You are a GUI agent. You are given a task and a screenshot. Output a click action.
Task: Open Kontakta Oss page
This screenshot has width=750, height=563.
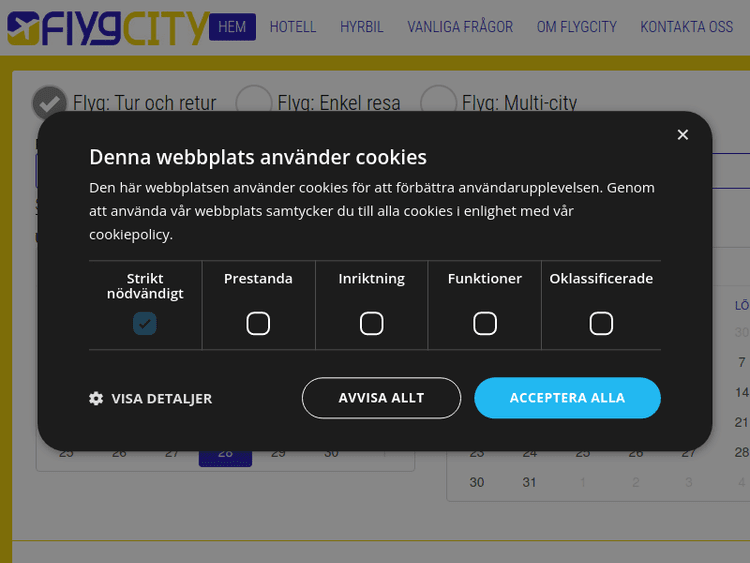click(x=687, y=27)
